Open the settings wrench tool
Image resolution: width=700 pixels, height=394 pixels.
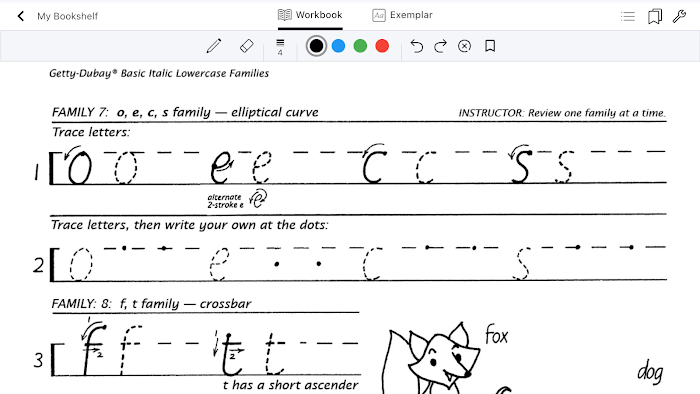[679, 17]
